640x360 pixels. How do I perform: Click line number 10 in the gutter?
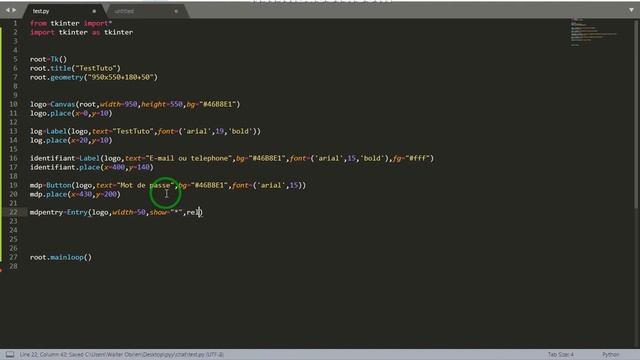[x=13, y=104]
